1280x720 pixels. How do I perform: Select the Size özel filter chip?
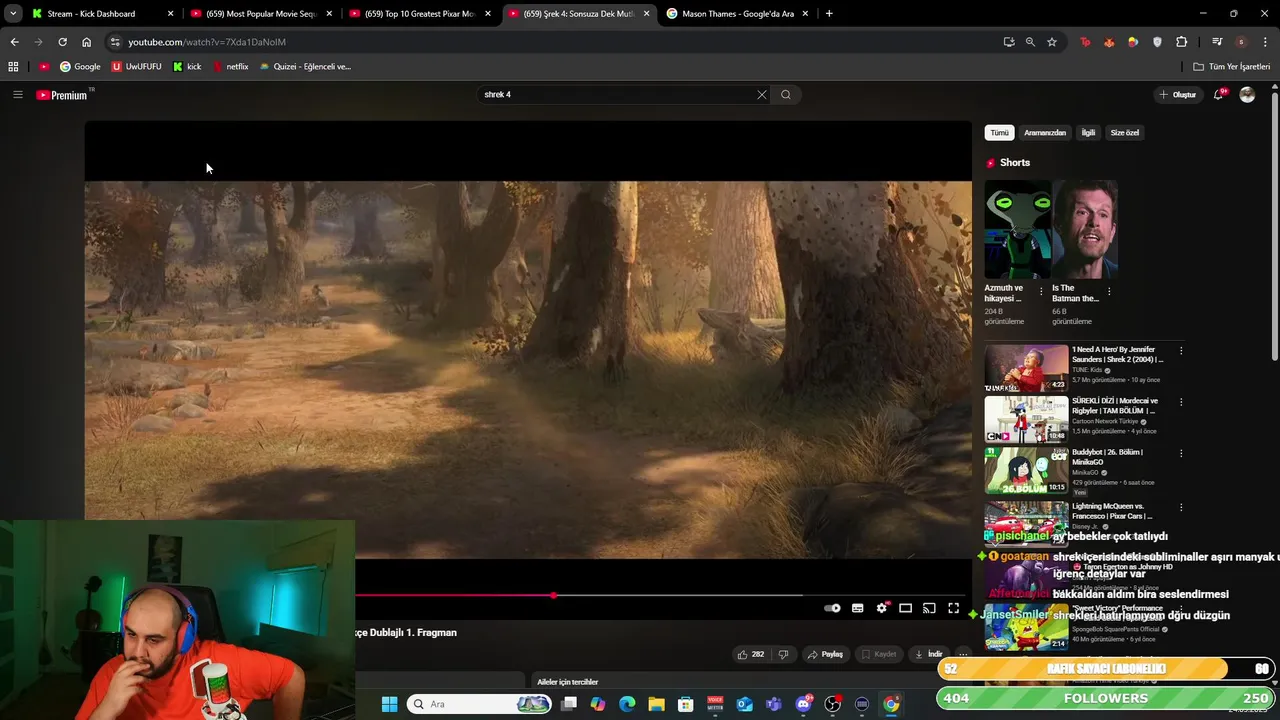tap(1125, 133)
